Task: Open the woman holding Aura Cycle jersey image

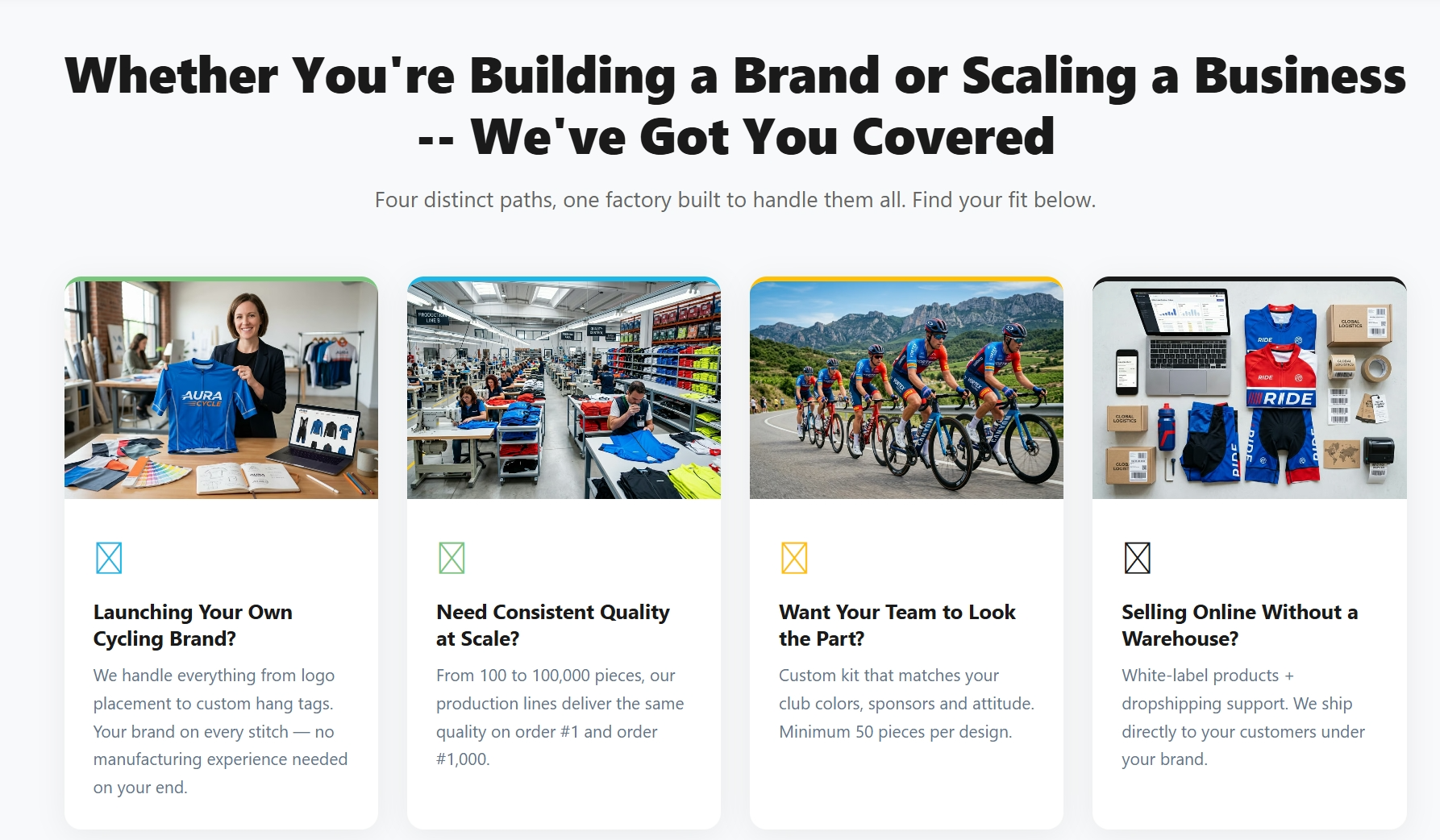Action: [x=221, y=389]
